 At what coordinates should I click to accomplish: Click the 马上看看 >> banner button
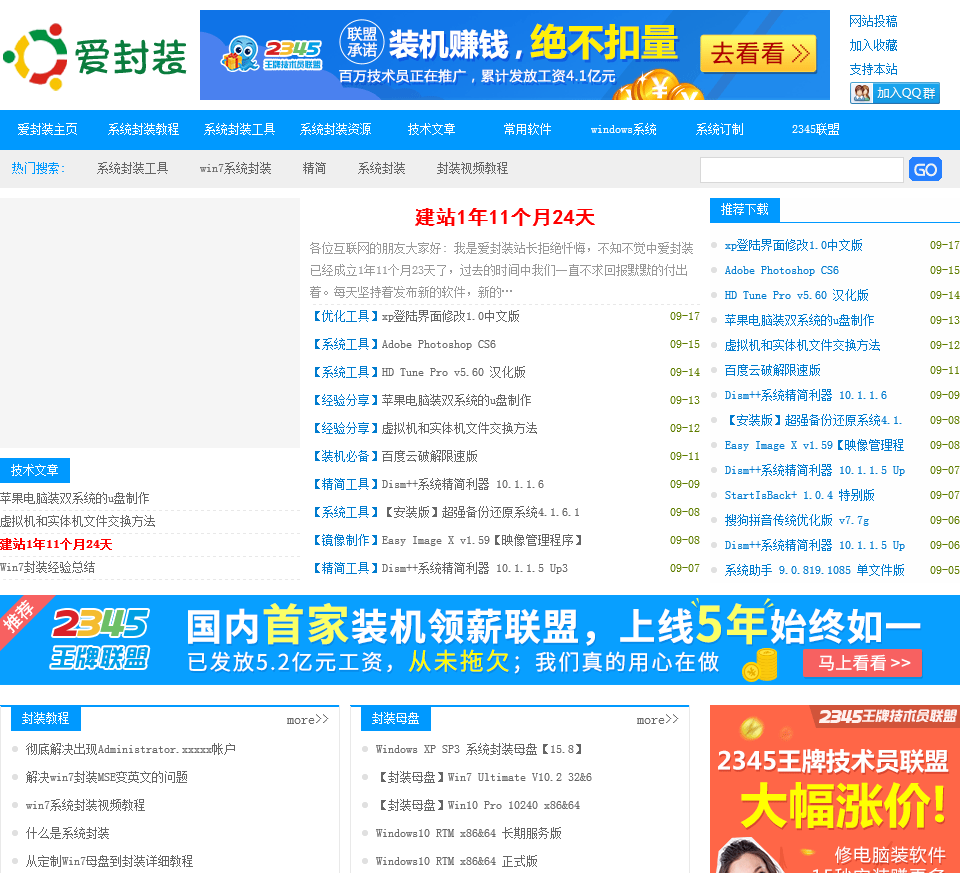coord(862,662)
